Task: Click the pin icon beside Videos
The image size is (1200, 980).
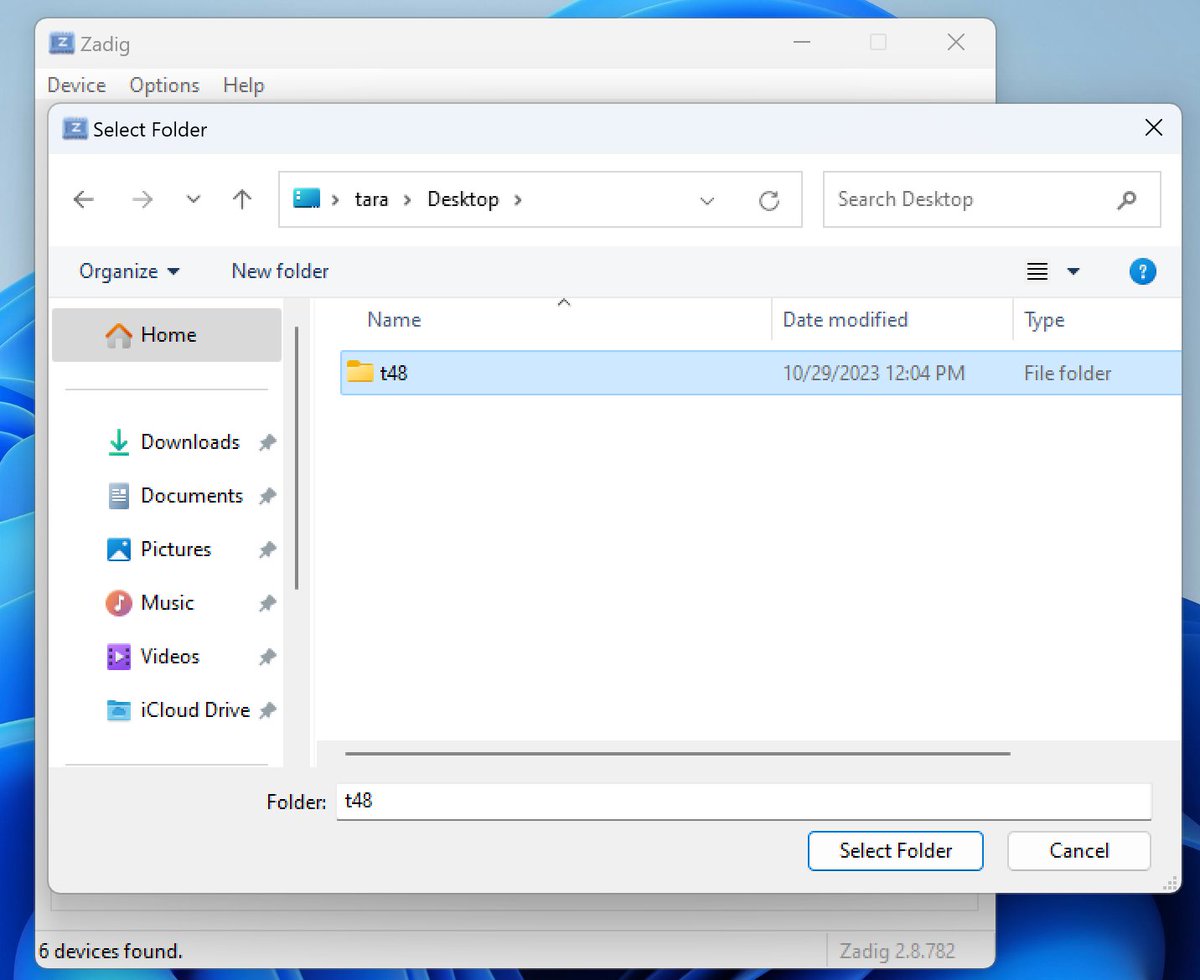Action: (267, 657)
